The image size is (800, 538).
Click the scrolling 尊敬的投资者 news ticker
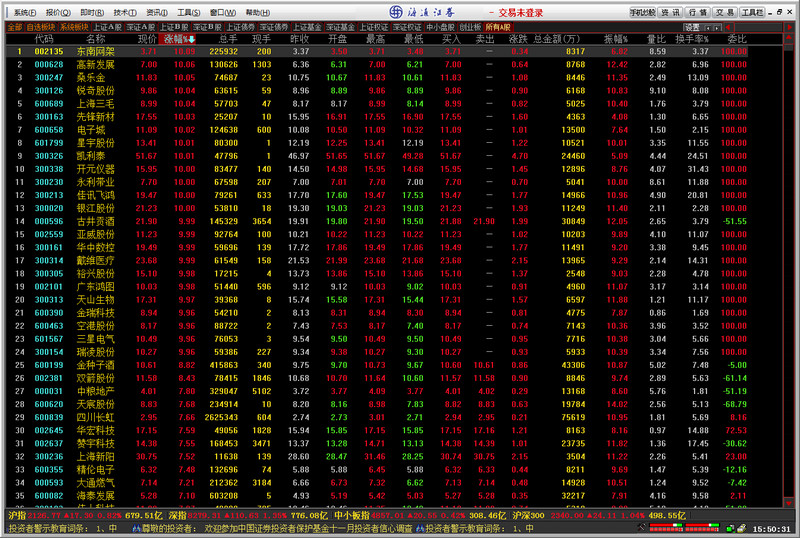pyautogui.click(x=272, y=529)
